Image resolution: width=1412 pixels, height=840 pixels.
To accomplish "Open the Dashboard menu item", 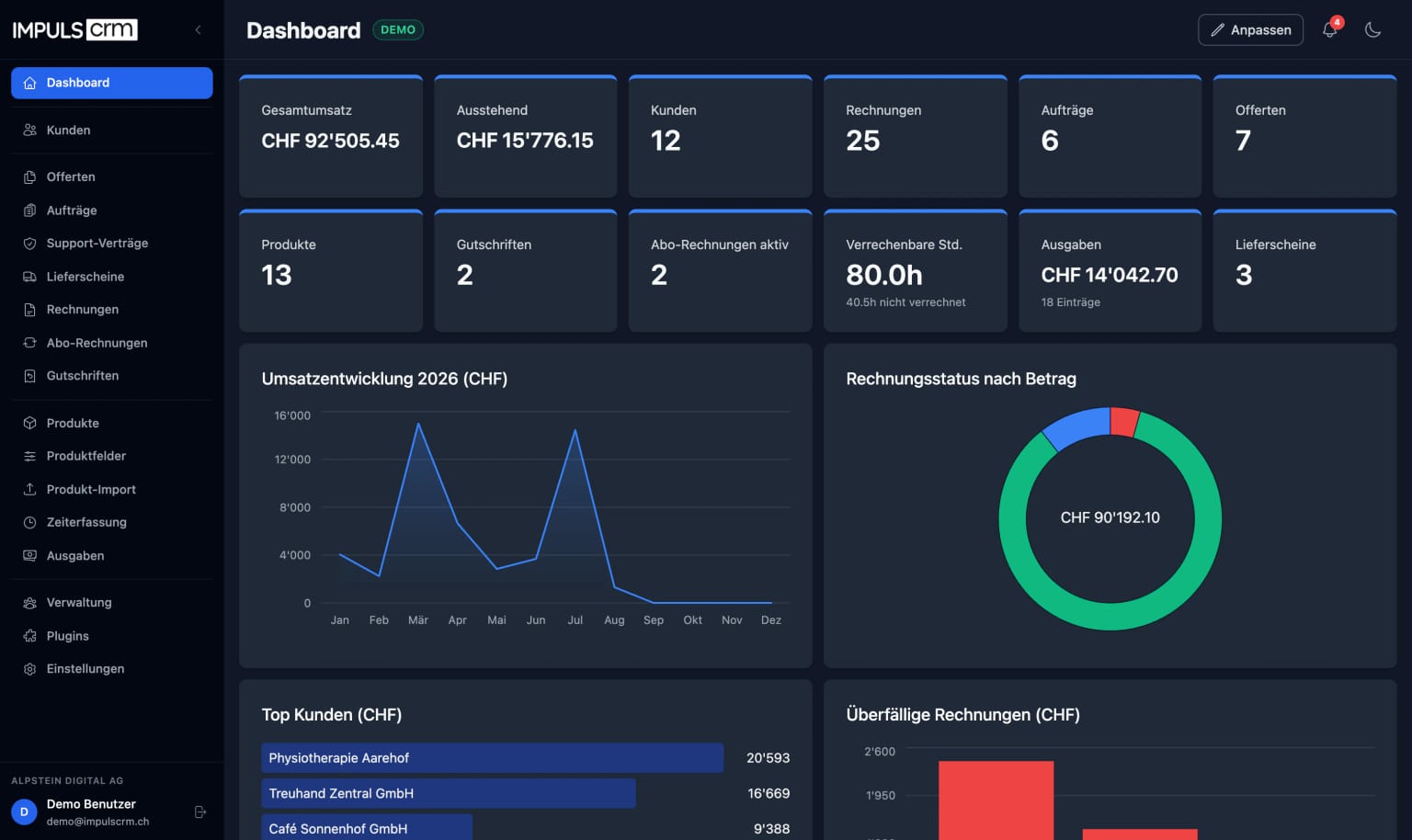I will [112, 83].
